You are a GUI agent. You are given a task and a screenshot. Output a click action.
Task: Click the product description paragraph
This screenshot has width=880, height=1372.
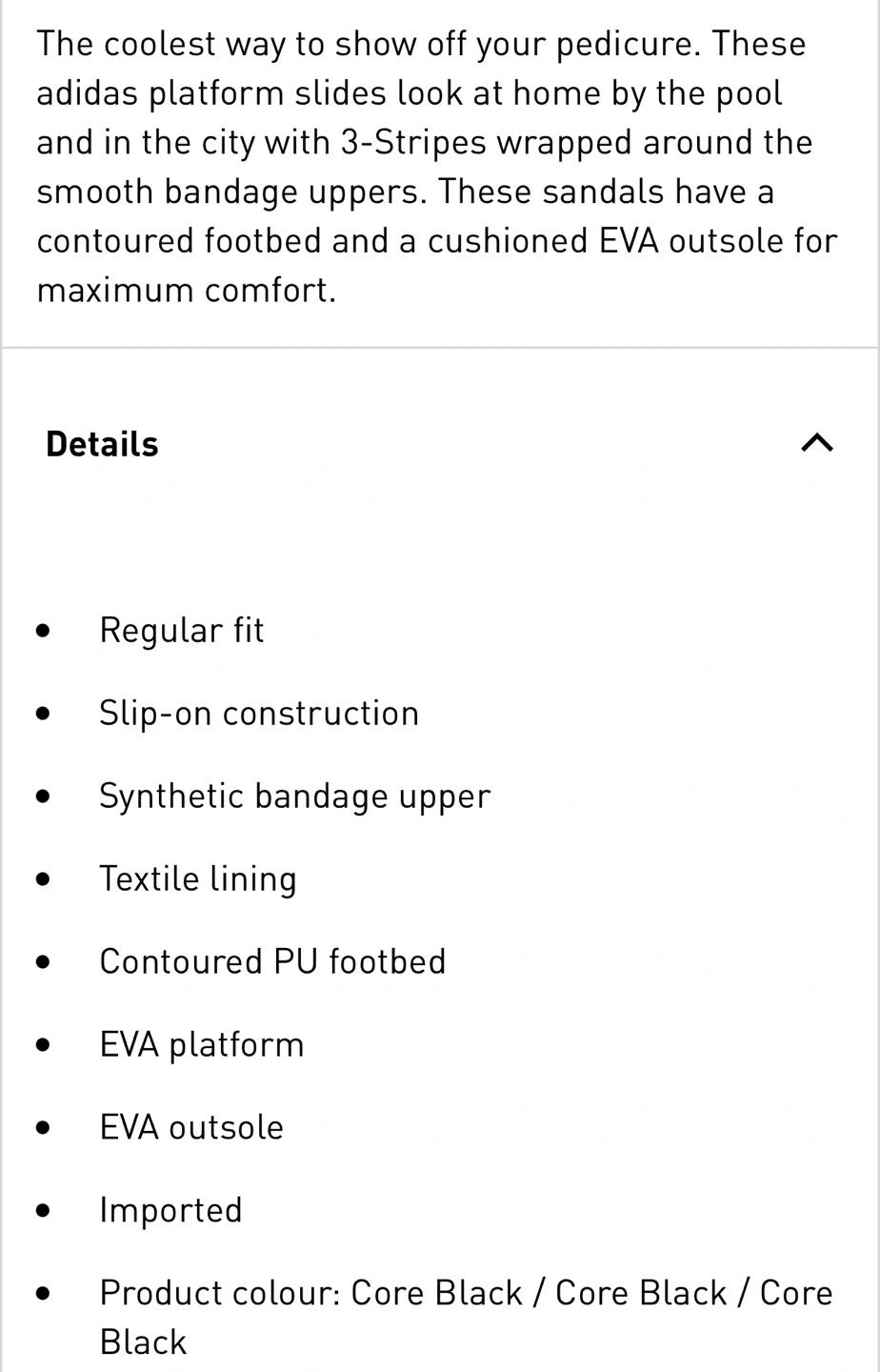(436, 167)
